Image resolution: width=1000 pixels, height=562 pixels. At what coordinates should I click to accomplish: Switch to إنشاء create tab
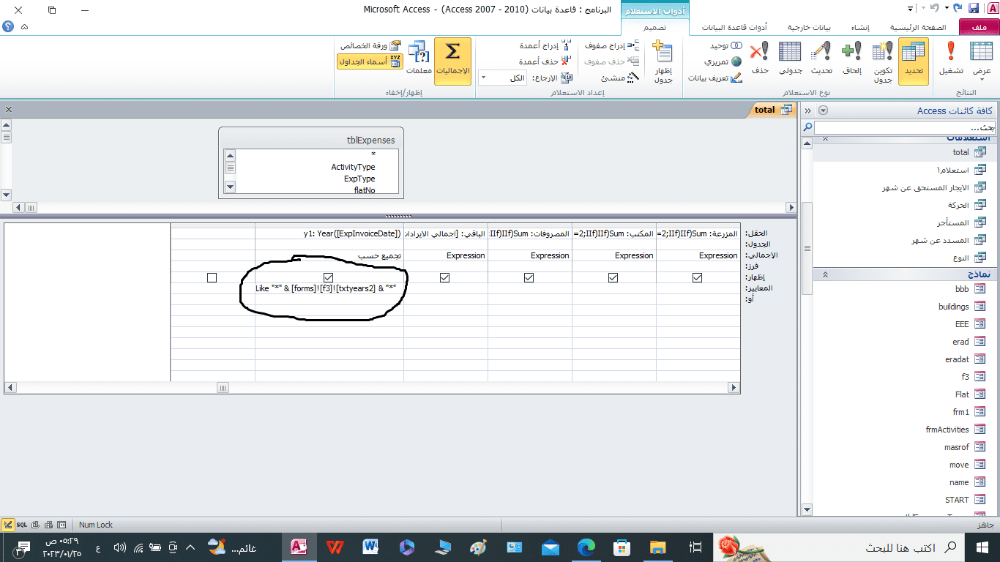coord(860,27)
